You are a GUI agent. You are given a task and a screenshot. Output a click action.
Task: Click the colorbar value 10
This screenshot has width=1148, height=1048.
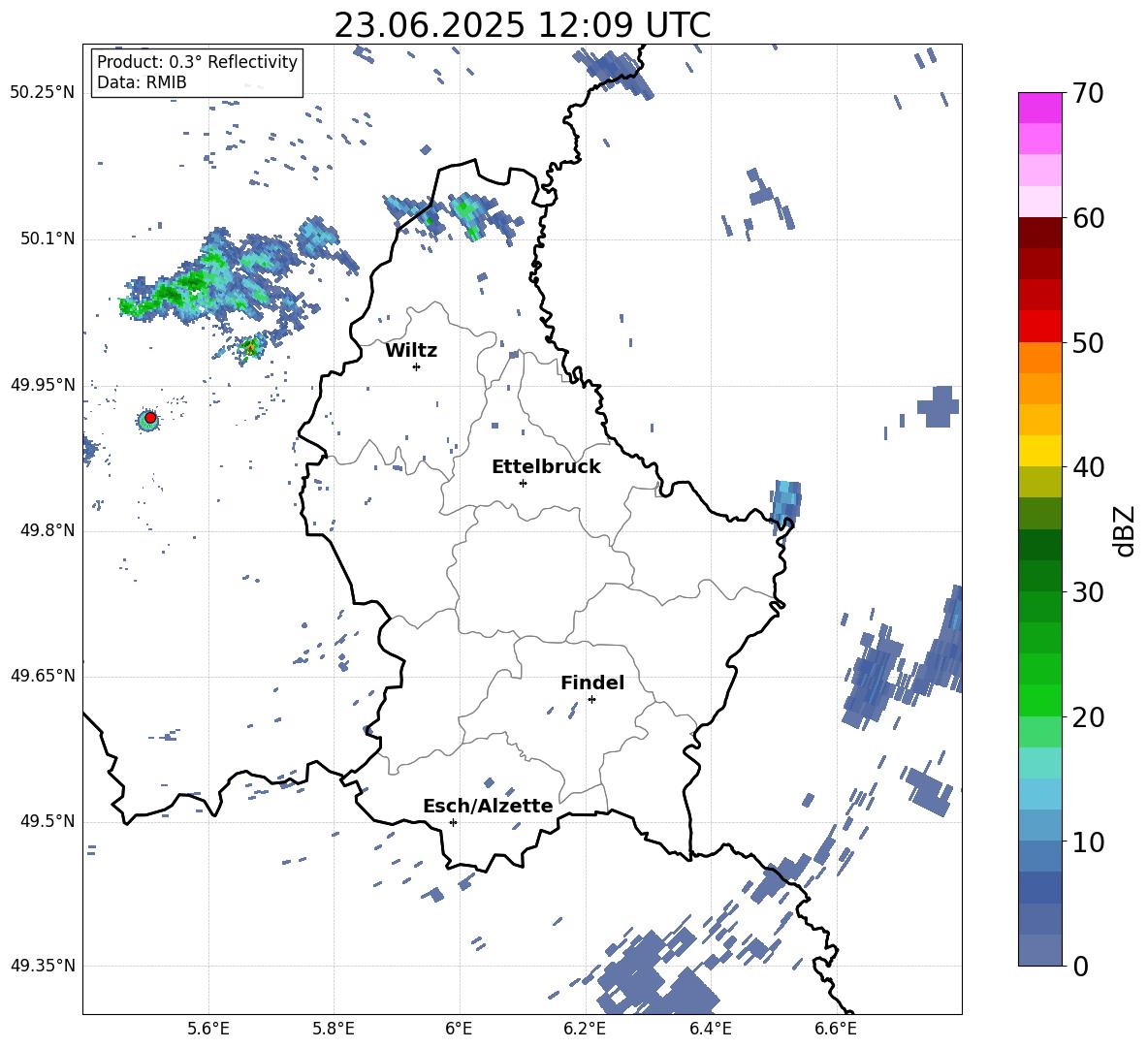(1088, 842)
